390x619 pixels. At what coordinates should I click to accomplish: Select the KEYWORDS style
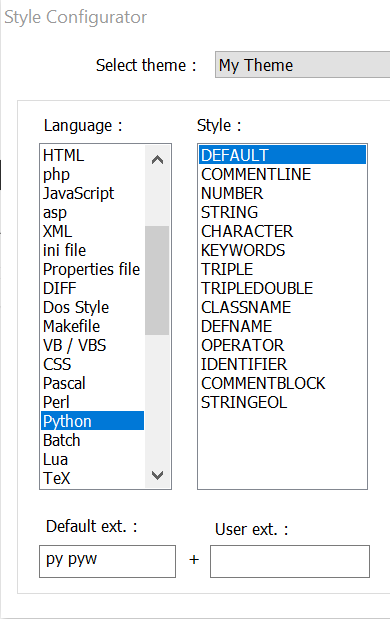point(282,250)
